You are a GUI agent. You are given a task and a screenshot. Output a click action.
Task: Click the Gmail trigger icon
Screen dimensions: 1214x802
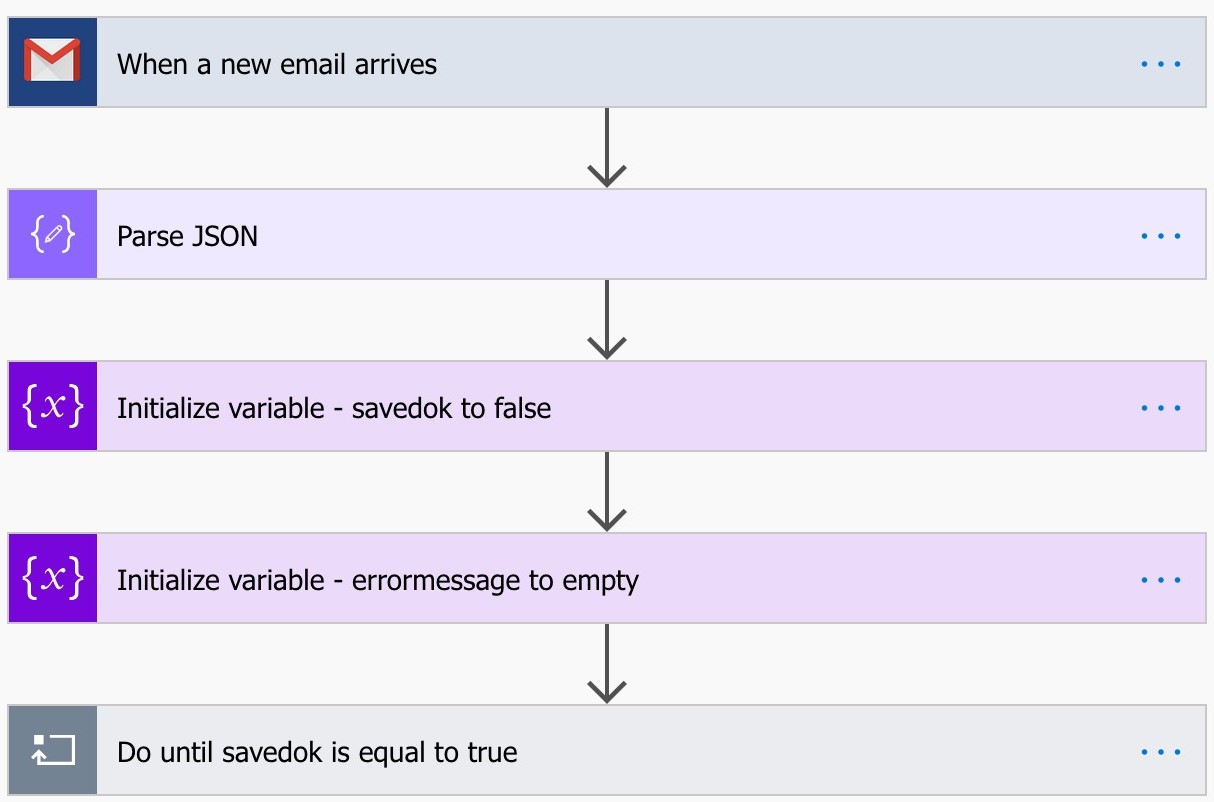click(x=53, y=63)
